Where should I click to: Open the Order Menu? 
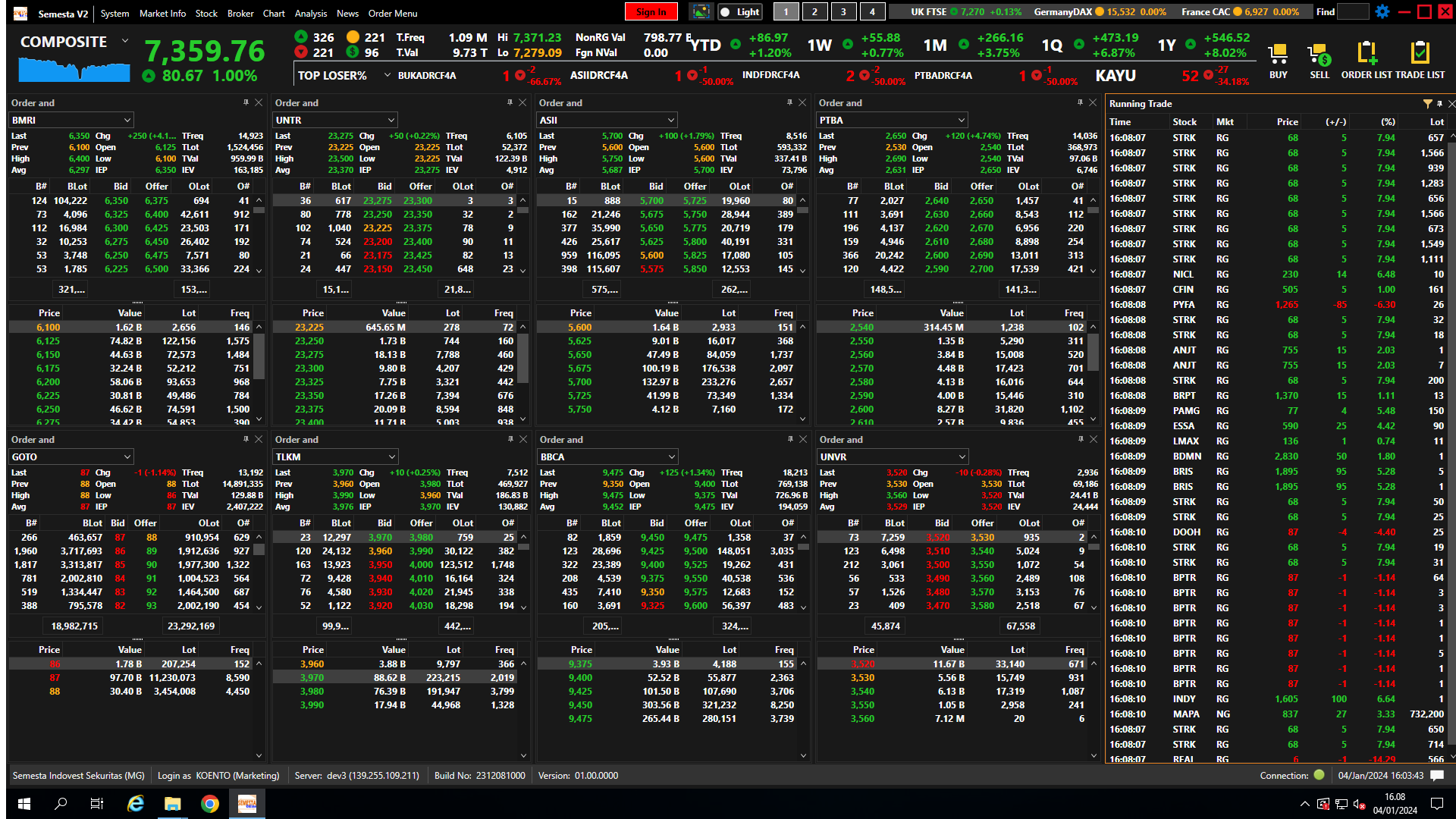[x=392, y=14]
